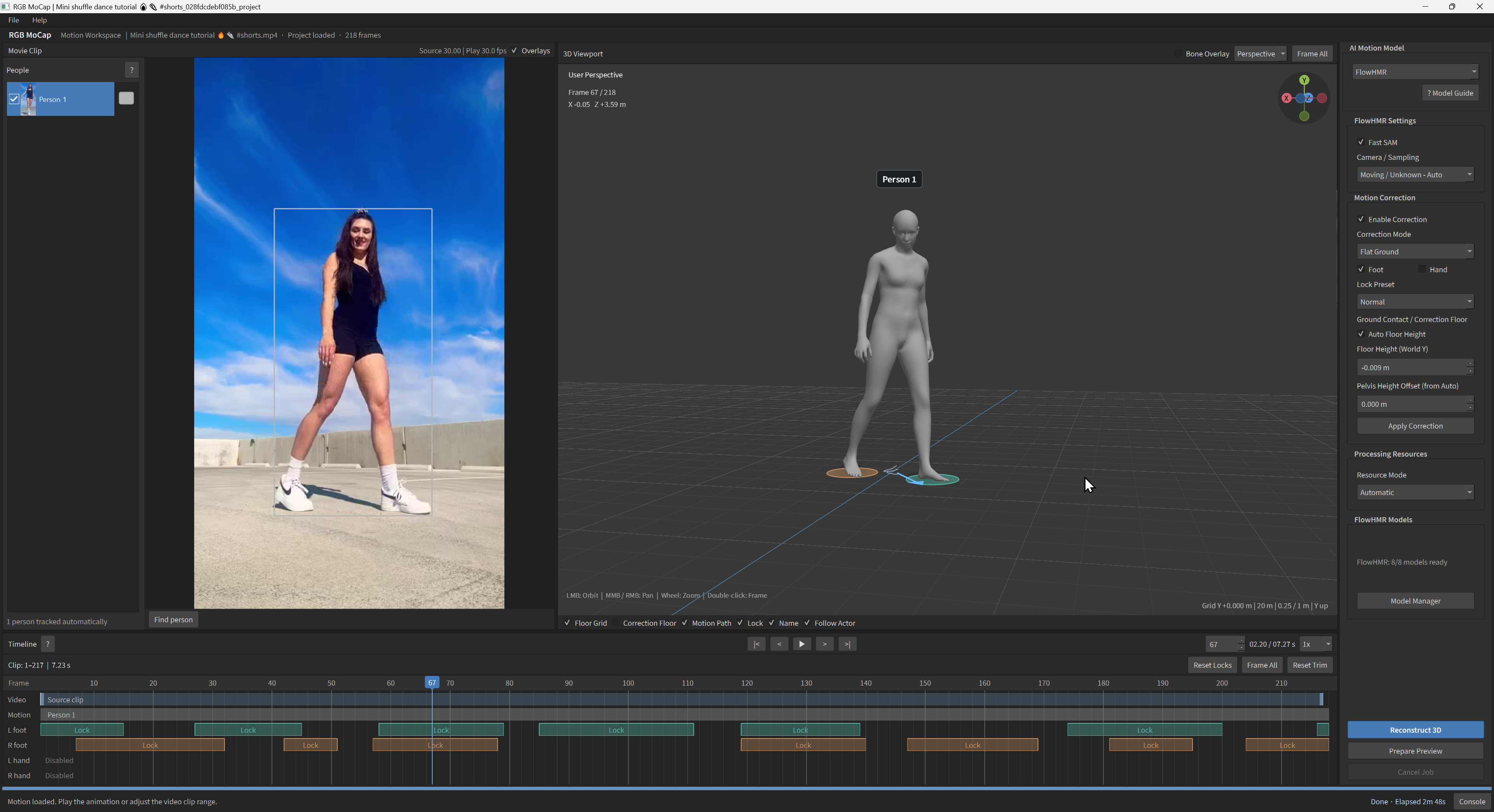
Task: Open the People panel help icon
Action: pyautogui.click(x=132, y=70)
